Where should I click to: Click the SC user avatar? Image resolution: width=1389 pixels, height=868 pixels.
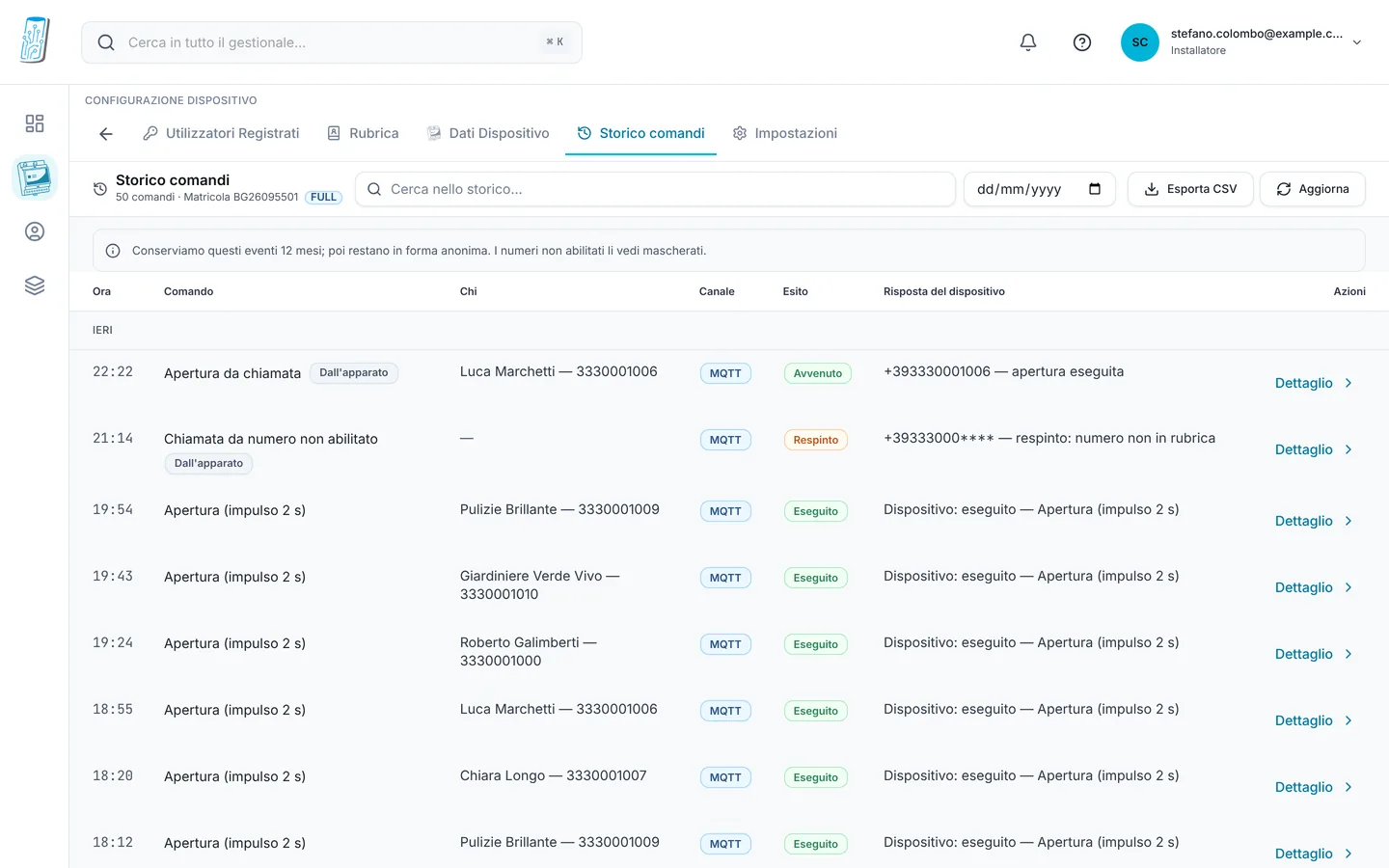pyautogui.click(x=1140, y=42)
